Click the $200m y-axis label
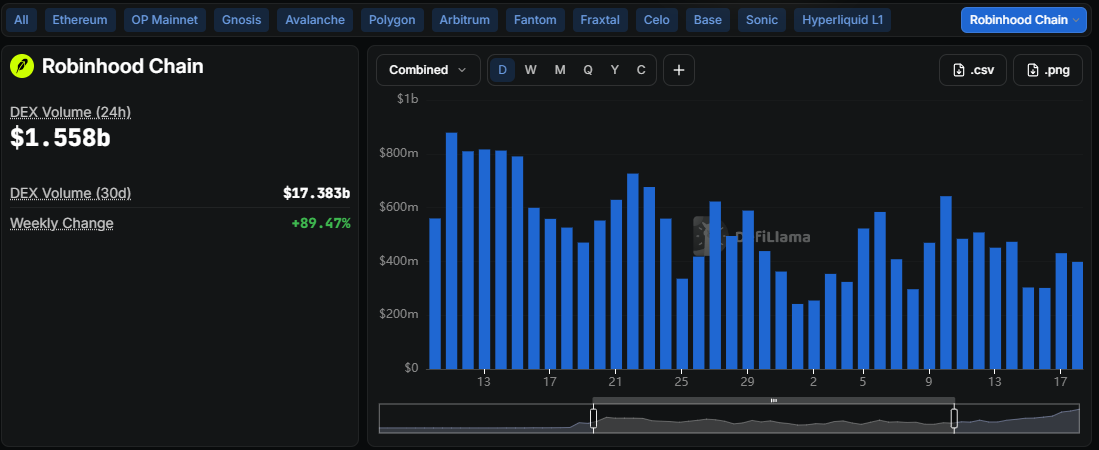 click(x=399, y=315)
